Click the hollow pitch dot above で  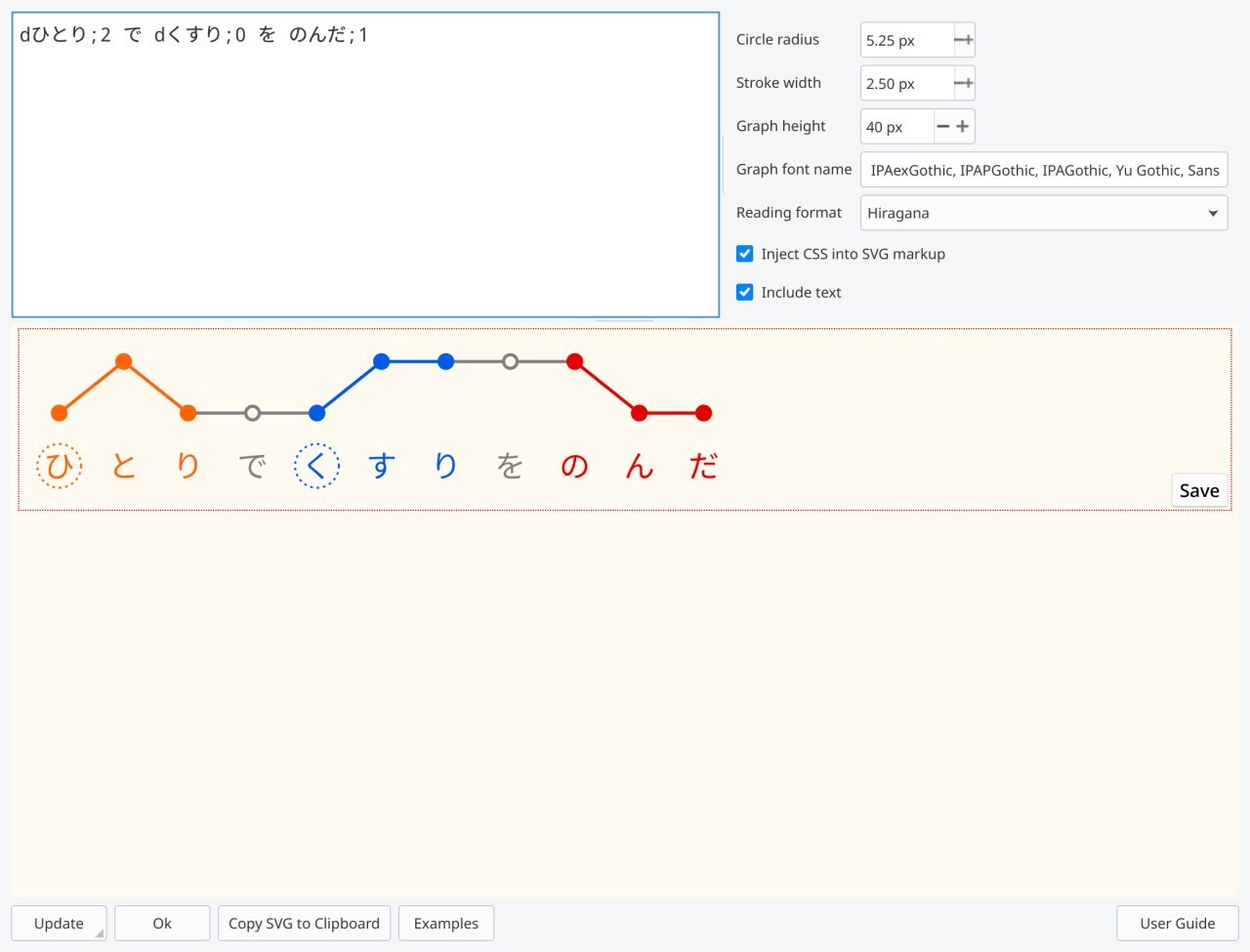[x=253, y=413]
